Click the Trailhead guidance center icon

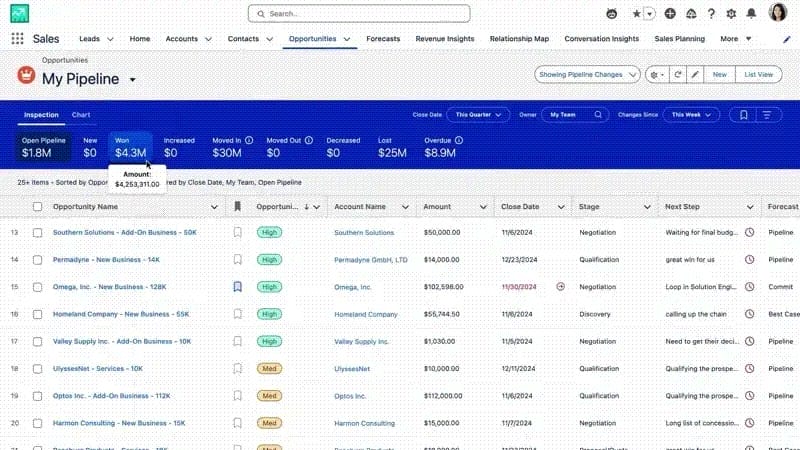tap(691, 14)
